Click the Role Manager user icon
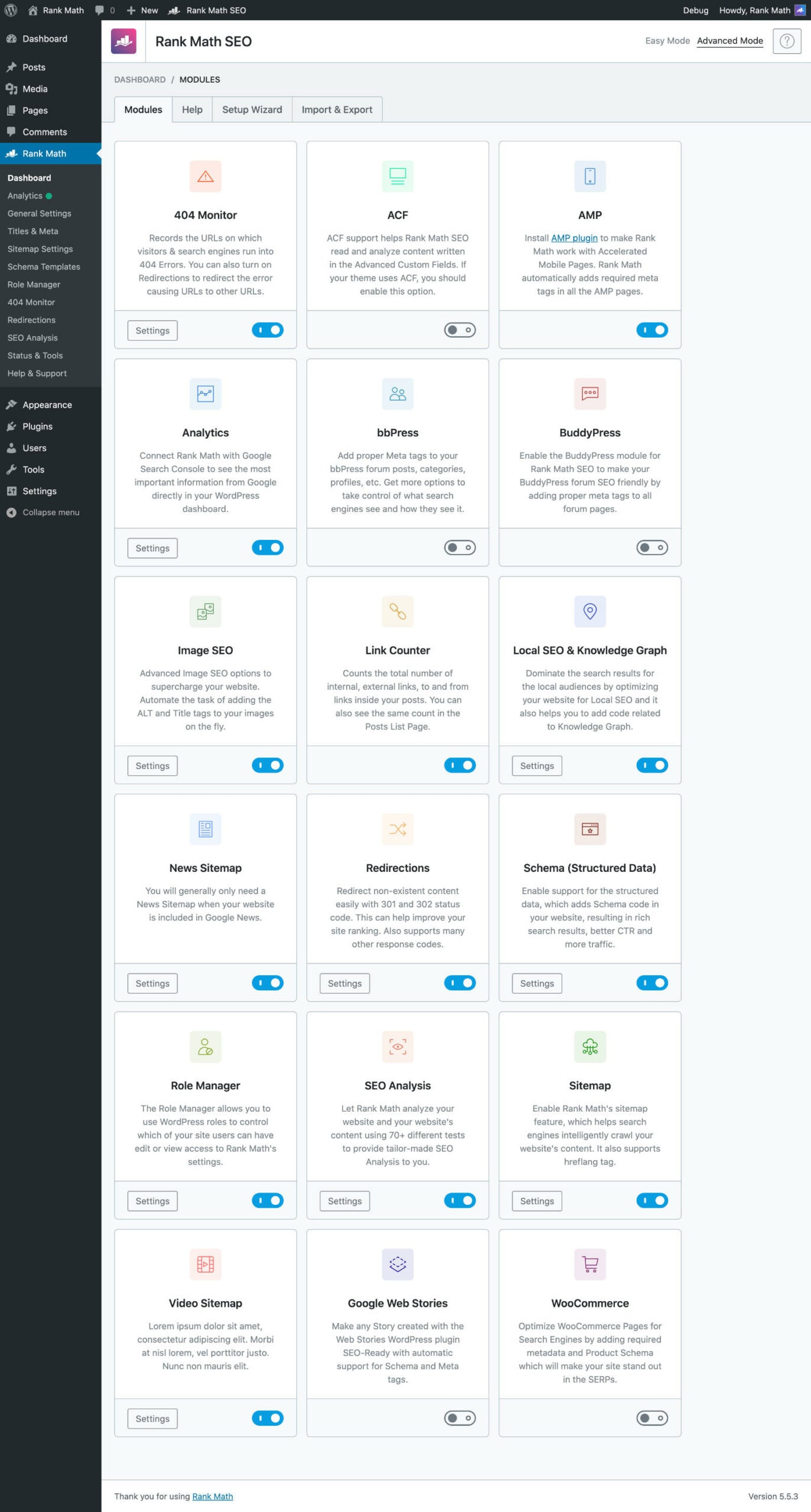811x1512 pixels. 205,1047
